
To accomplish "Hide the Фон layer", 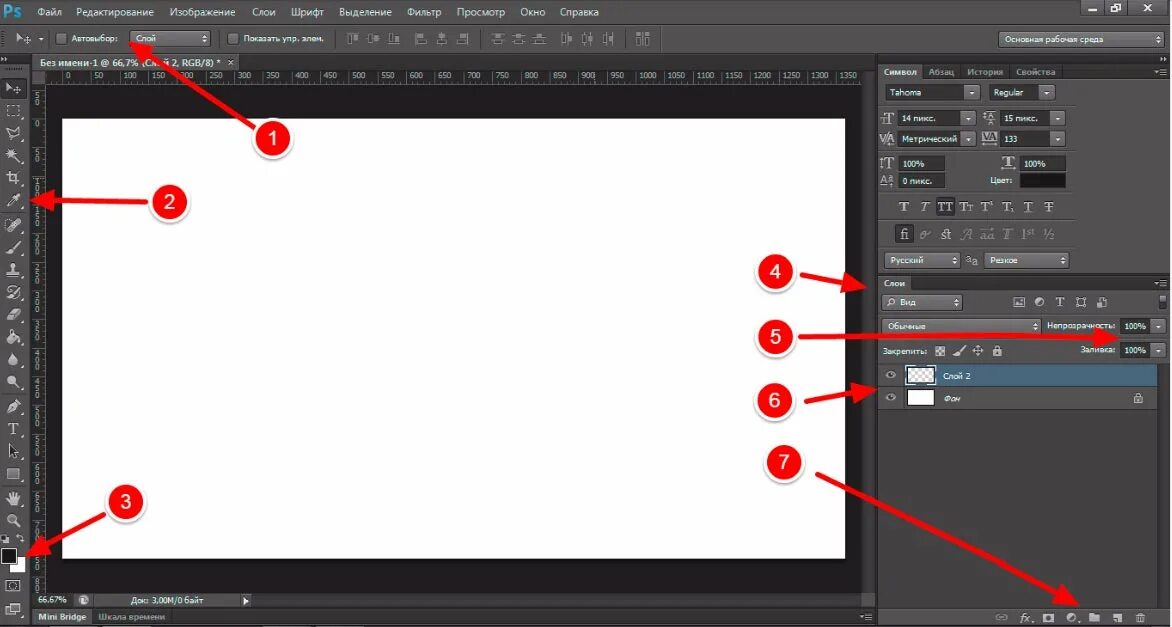I will [x=890, y=398].
